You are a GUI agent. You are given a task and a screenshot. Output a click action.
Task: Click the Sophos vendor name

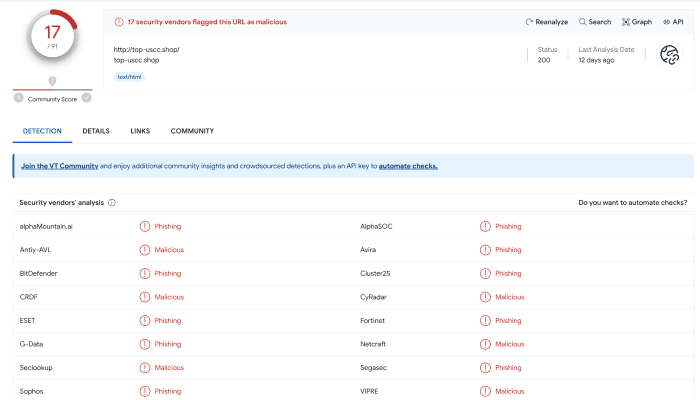pyautogui.click(x=31, y=392)
